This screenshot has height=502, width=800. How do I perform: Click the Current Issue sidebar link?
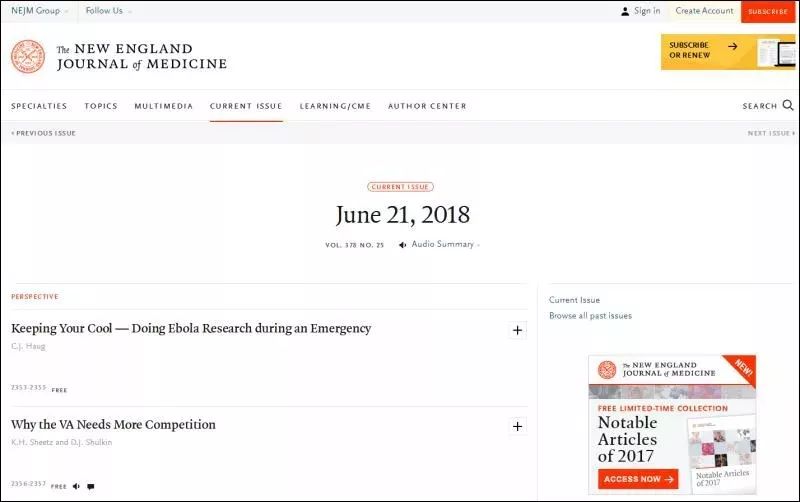tap(574, 300)
